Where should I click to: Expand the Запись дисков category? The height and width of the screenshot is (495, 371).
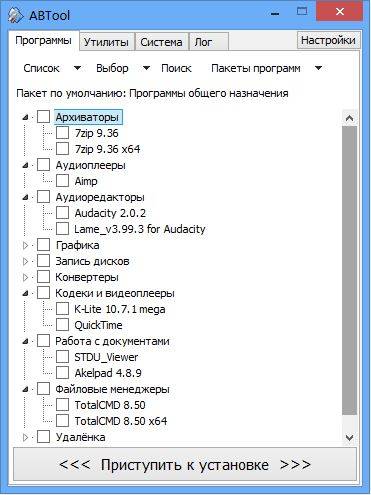pyautogui.click(x=25, y=261)
